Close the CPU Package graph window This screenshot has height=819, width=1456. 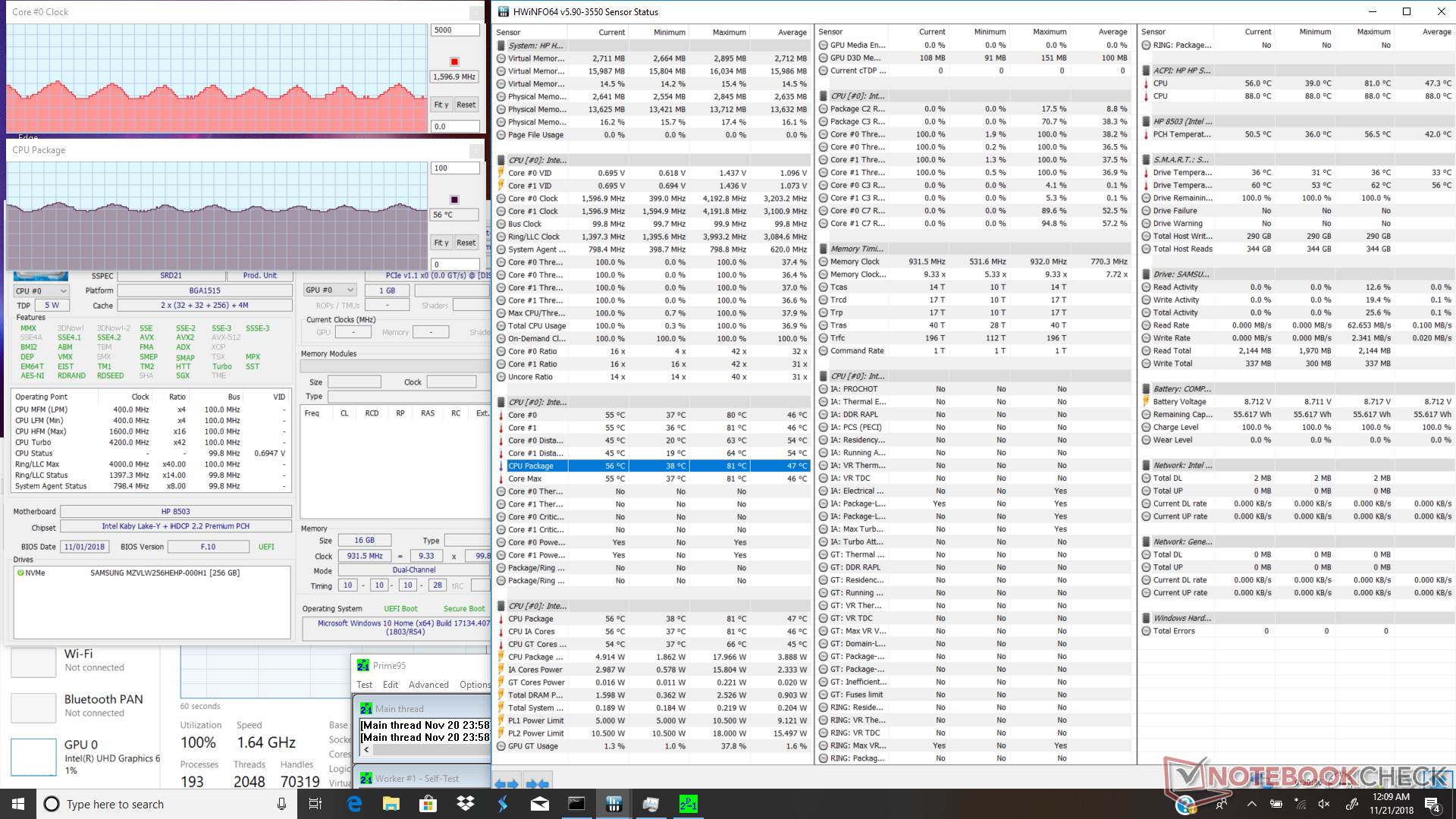pyautogui.click(x=475, y=150)
